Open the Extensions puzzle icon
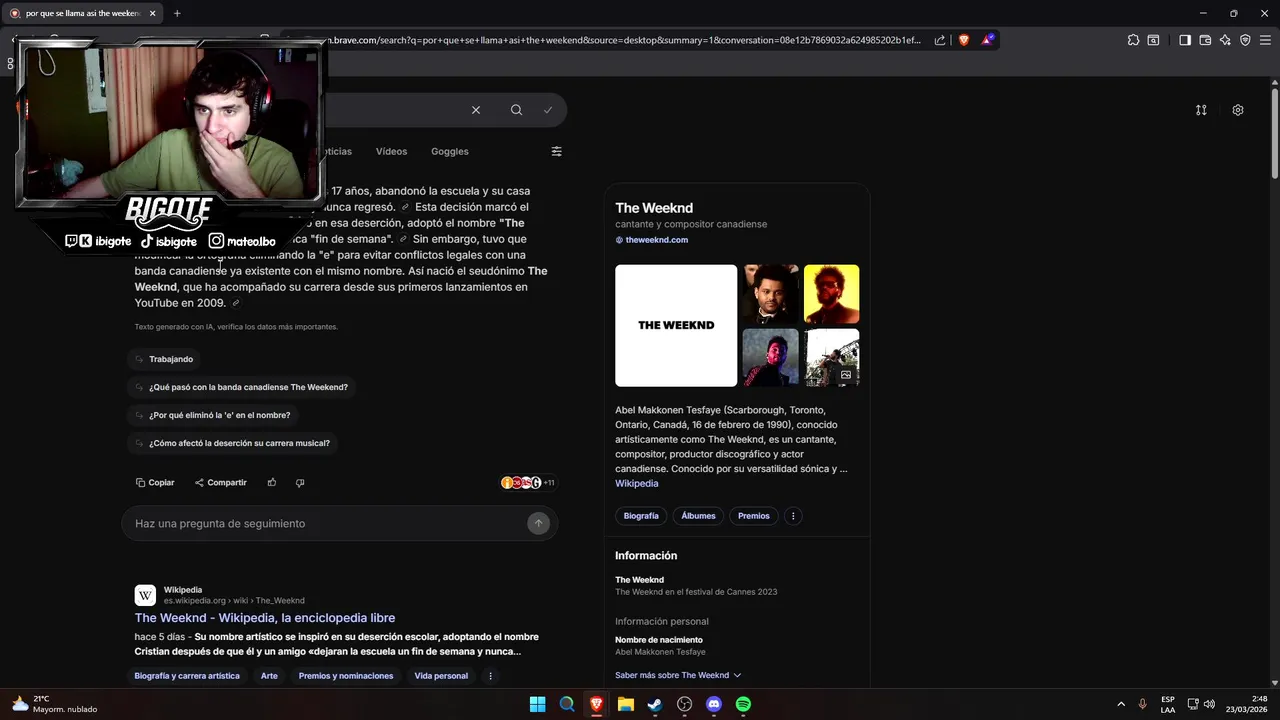Screen dimensions: 1280x720 [1133, 40]
